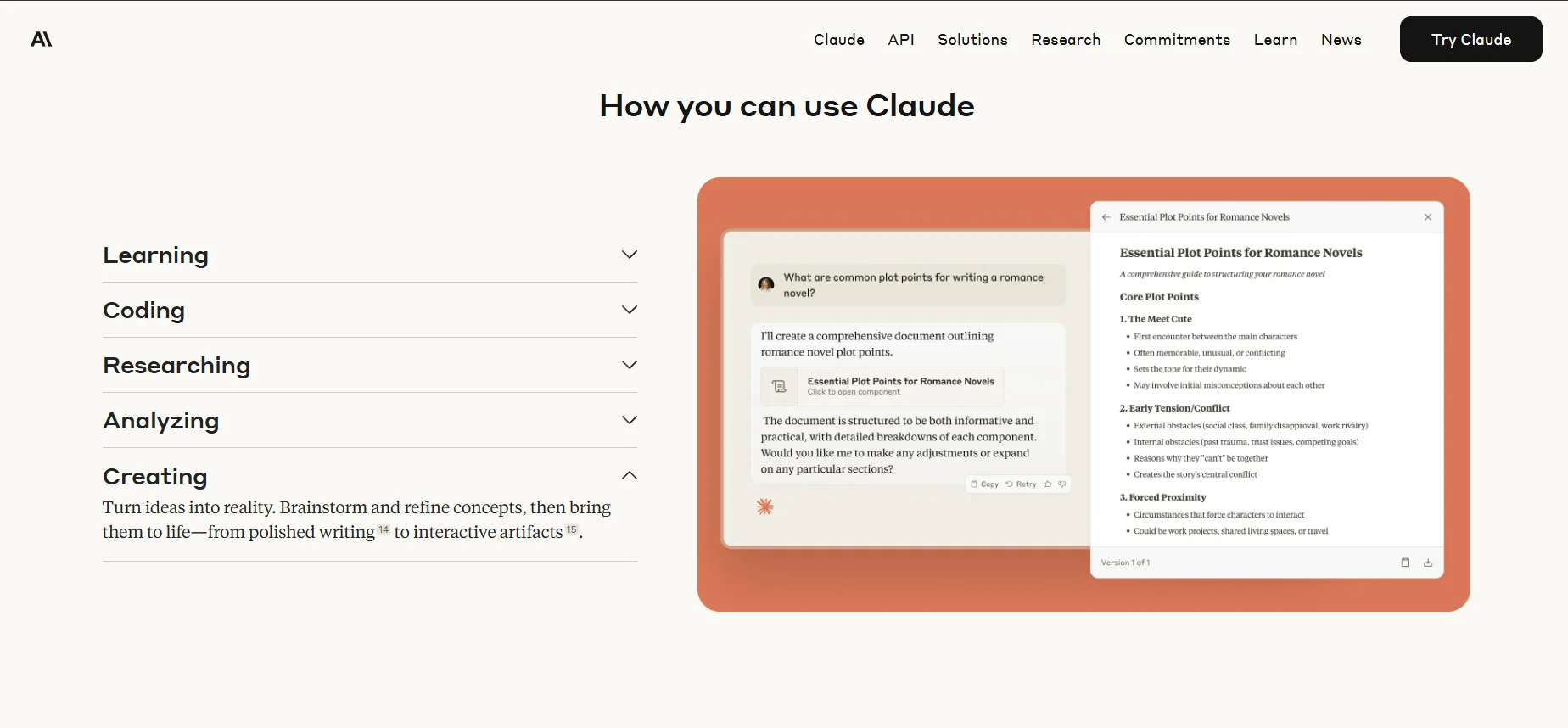This screenshot has height=728, width=1568.
Task: Click the '3. Forced Proximity' subheading
Action: (1162, 497)
